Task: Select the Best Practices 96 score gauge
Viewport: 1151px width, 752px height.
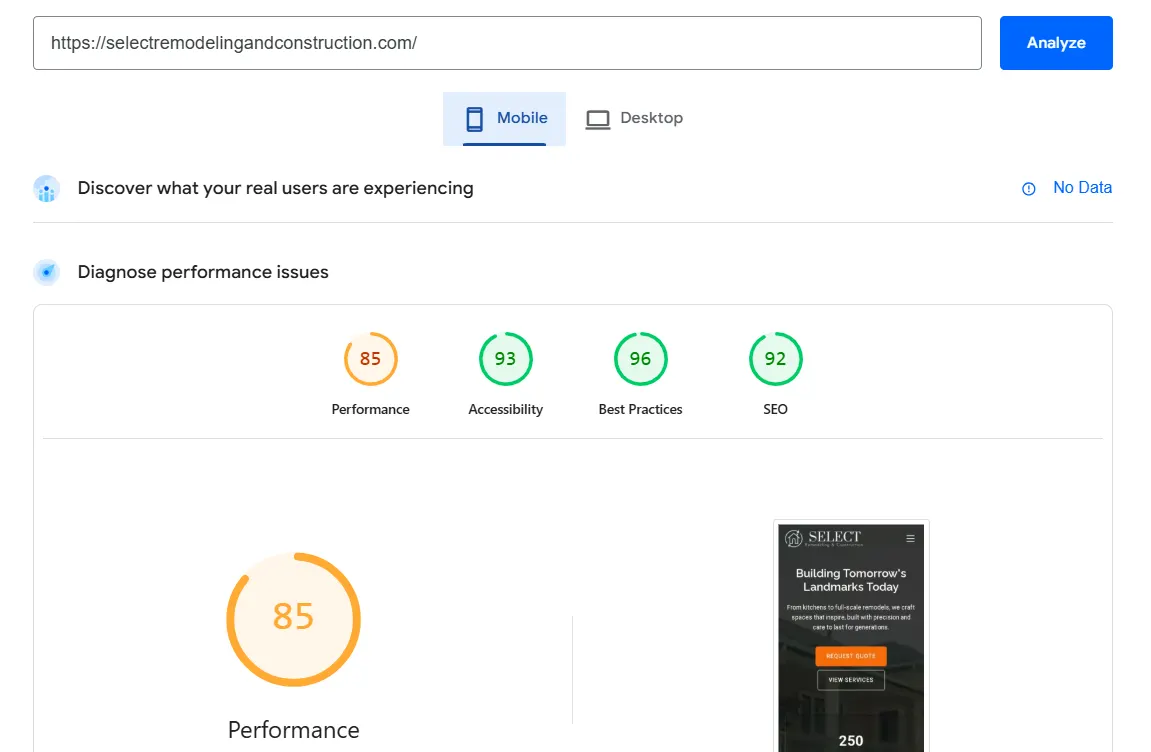Action: coord(640,358)
